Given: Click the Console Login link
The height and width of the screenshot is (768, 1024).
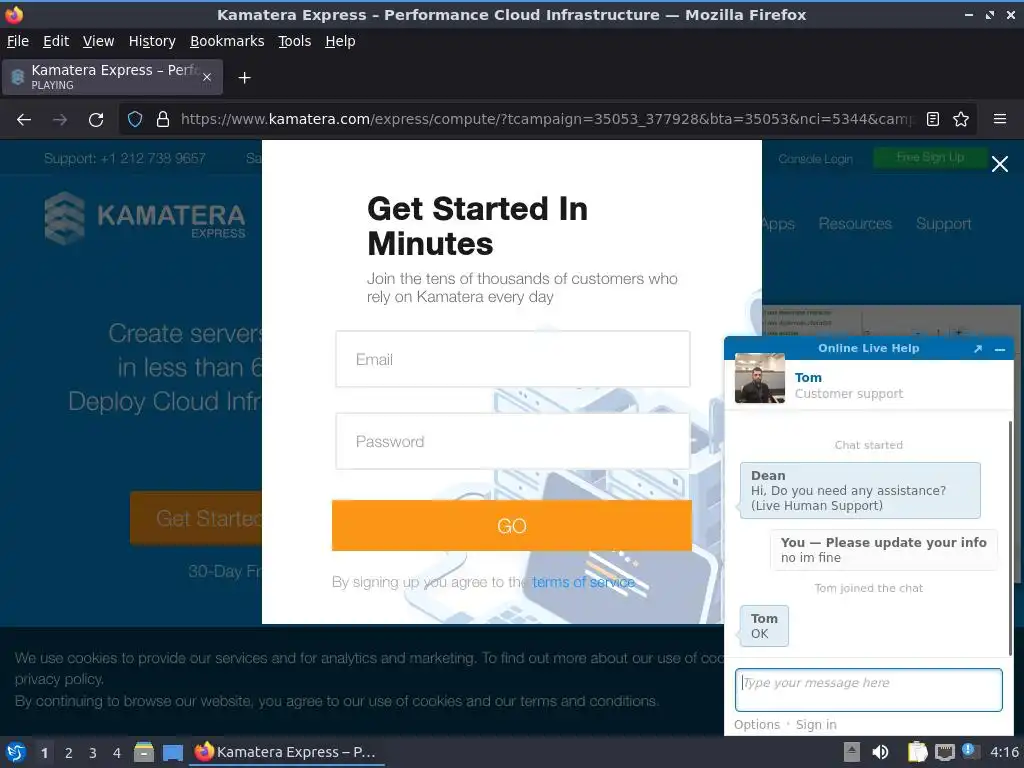Looking at the screenshot, I should pos(816,159).
